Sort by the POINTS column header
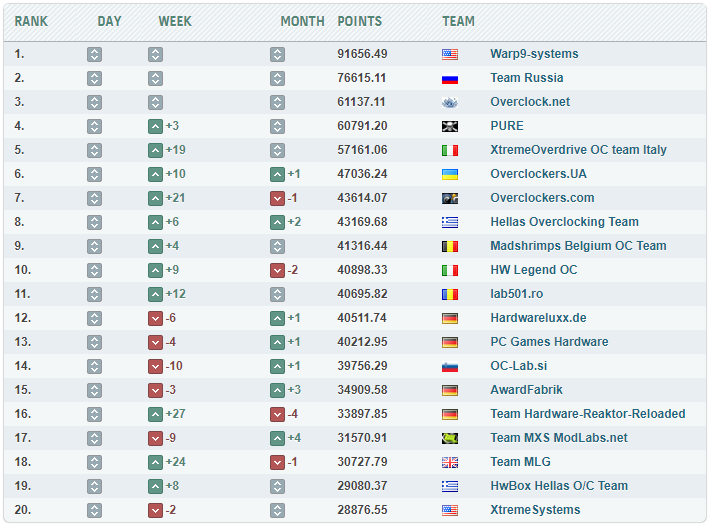Image resolution: width=711 pixels, height=527 pixels. 359,21
